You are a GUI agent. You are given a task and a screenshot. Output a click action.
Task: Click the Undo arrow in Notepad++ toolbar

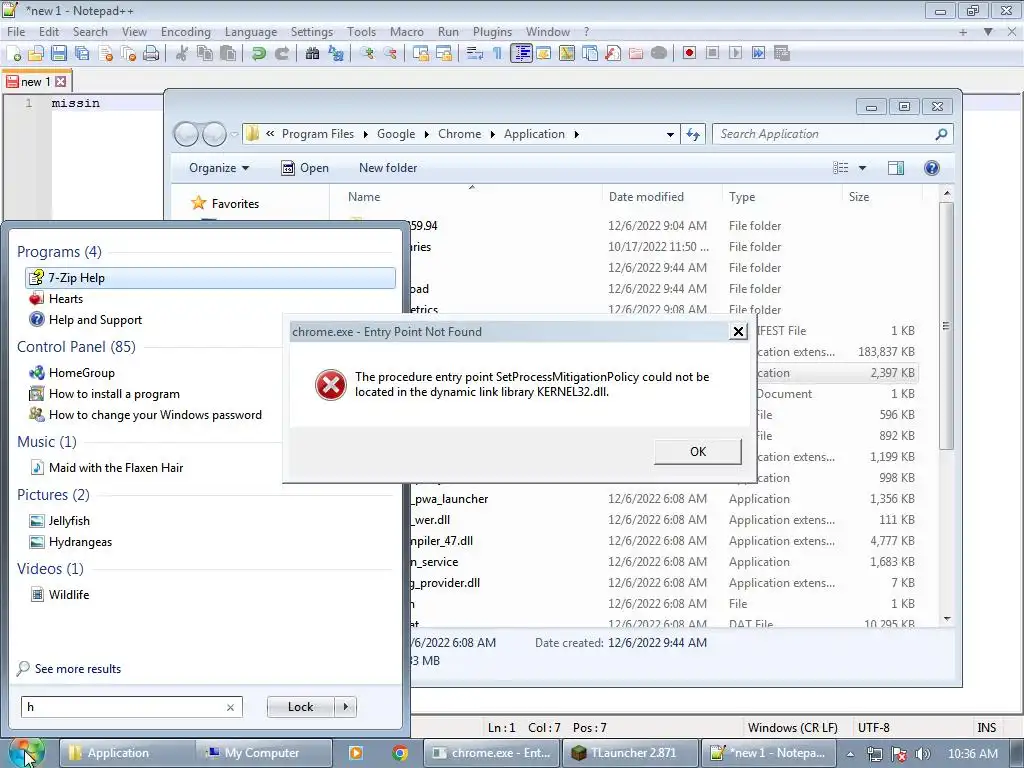pyautogui.click(x=259, y=54)
